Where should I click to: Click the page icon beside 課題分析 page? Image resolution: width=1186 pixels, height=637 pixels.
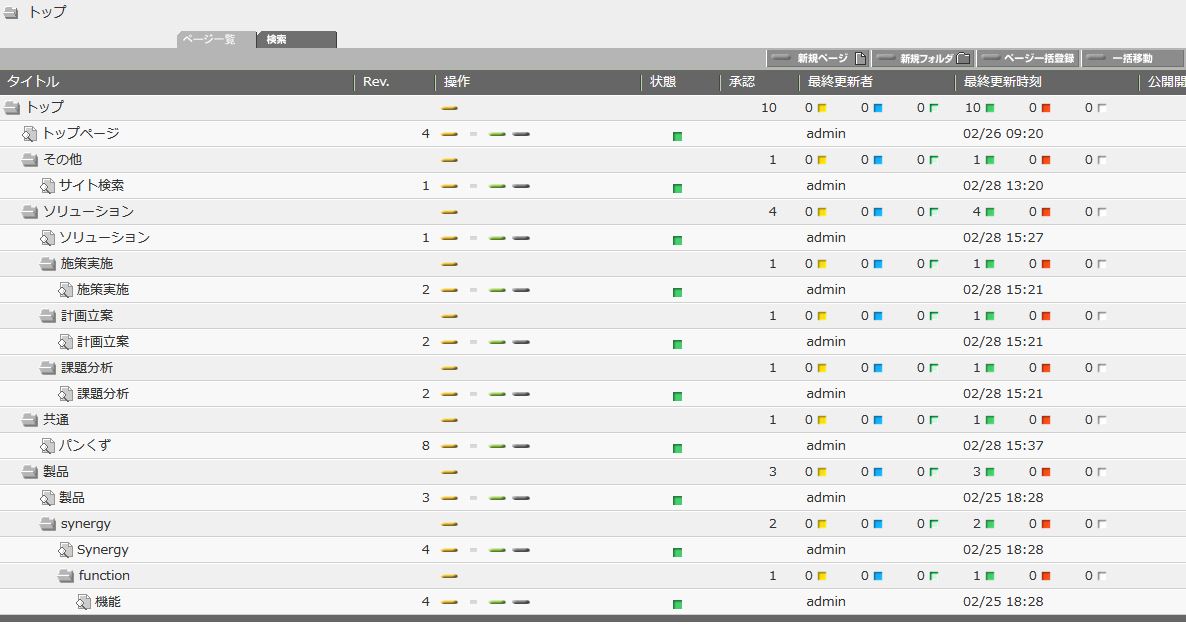tap(66, 394)
